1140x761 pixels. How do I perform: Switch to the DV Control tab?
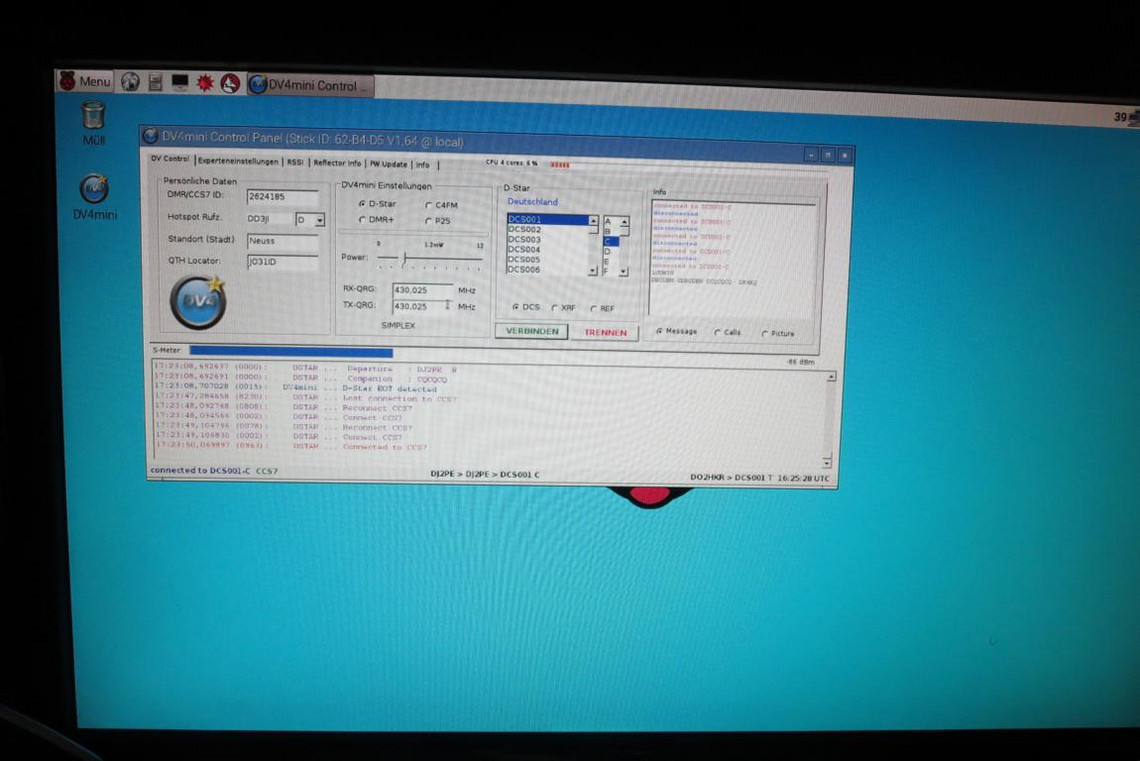point(170,158)
